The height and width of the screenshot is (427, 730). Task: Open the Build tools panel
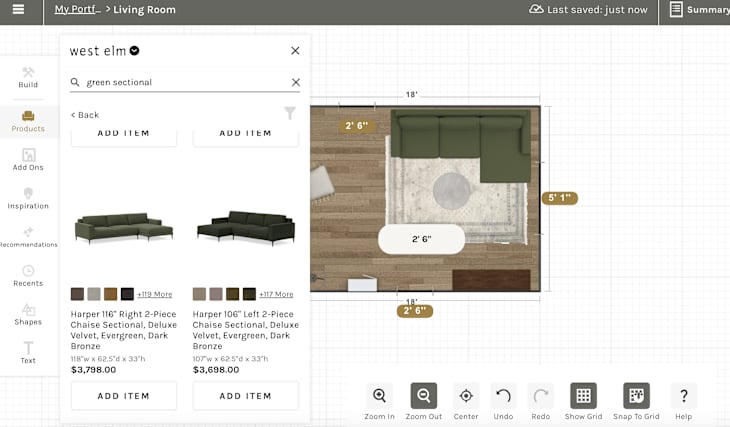tap(28, 77)
